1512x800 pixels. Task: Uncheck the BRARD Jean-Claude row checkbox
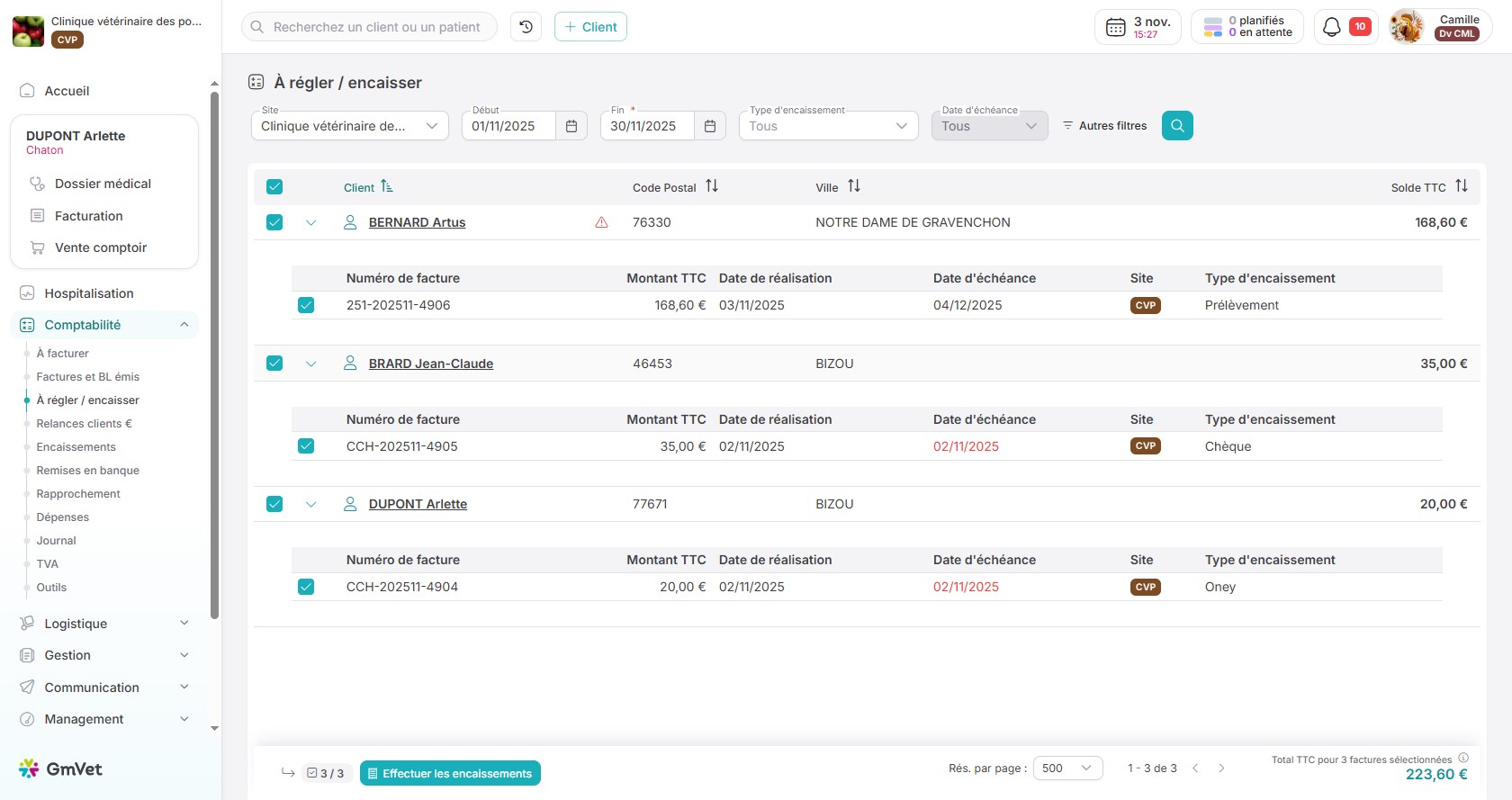[x=274, y=364]
